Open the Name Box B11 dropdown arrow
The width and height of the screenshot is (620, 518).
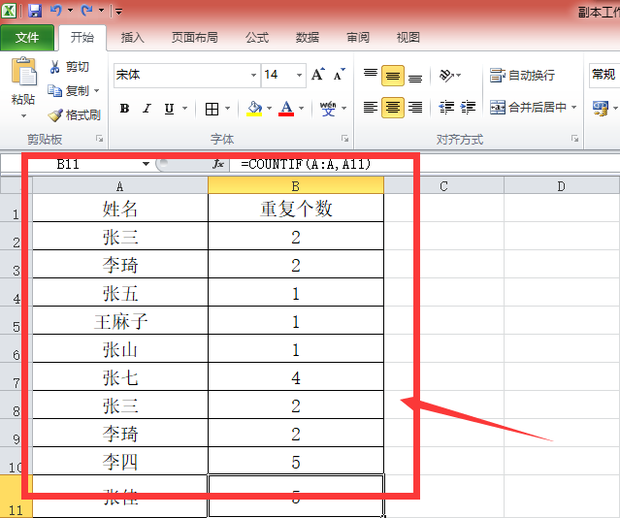click(x=146, y=164)
